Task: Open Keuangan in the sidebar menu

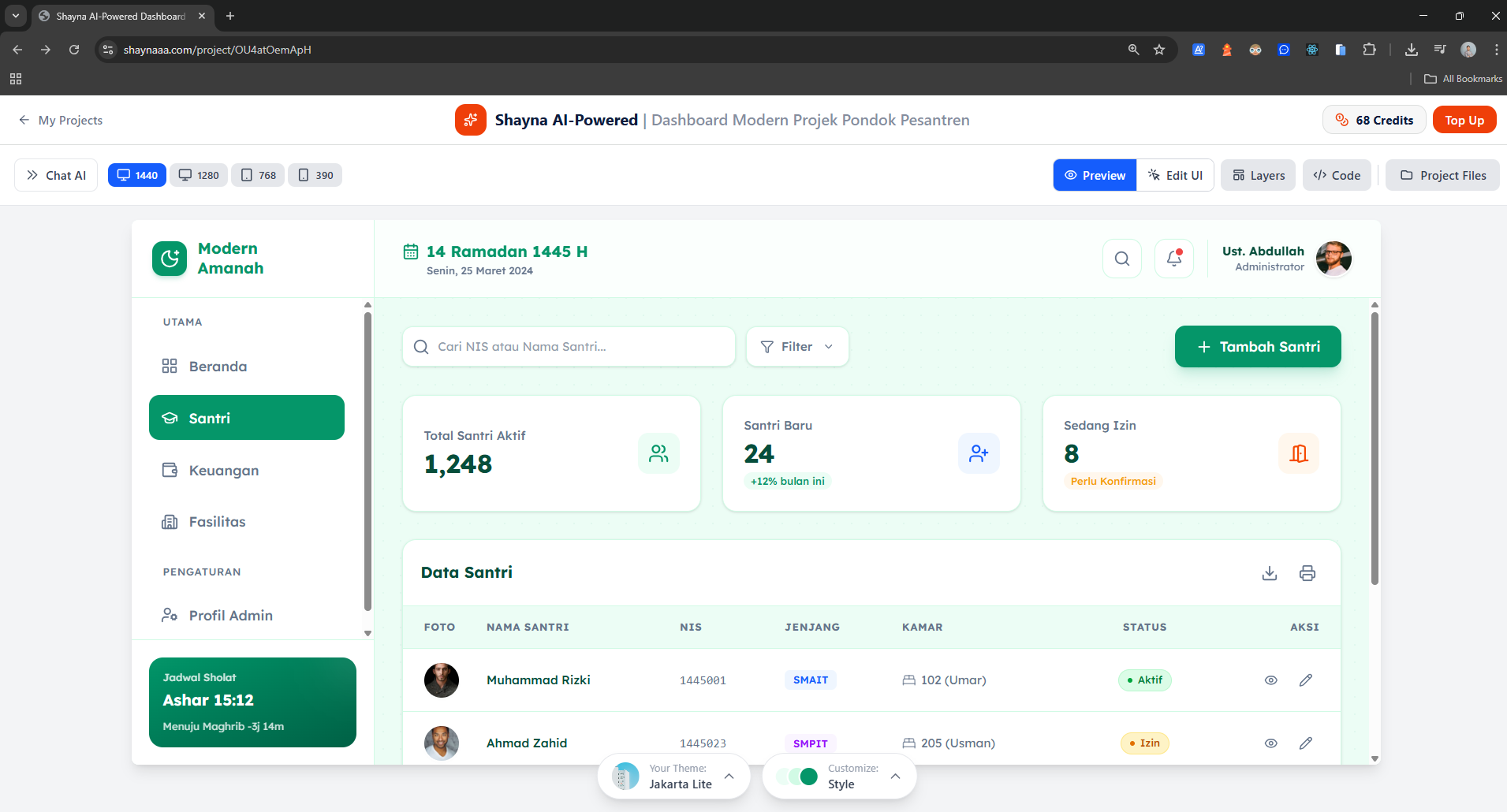Action: [x=223, y=471]
